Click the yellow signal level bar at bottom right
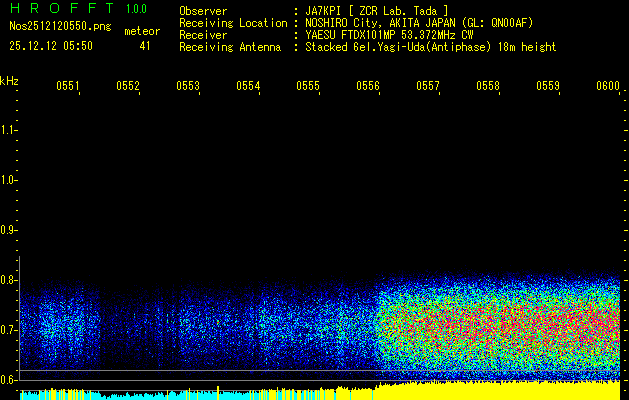The height and width of the screenshot is (400, 629). click(500, 391)
